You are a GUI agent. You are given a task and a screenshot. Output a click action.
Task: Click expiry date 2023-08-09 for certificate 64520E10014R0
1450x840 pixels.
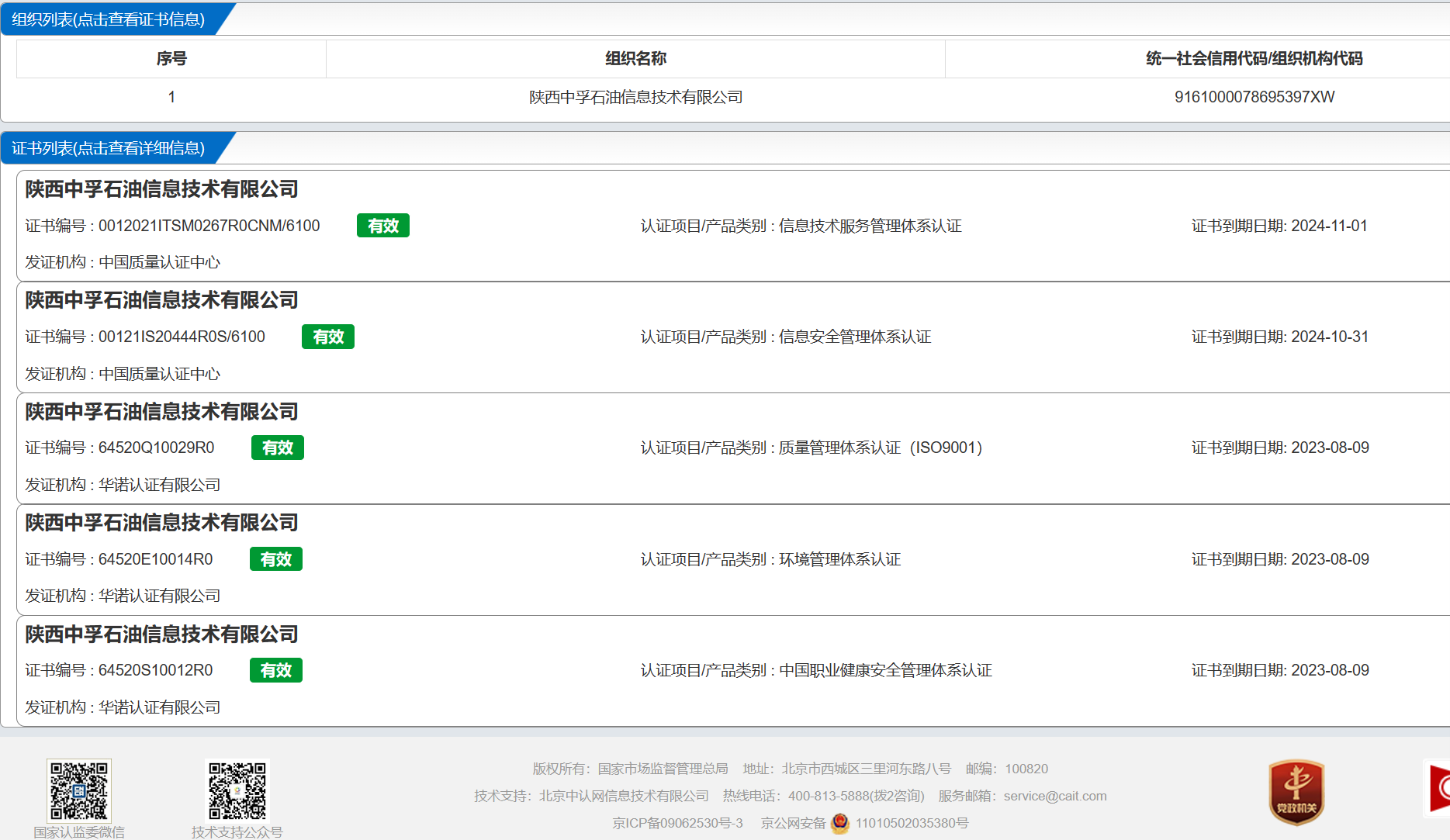(1330, 559)
